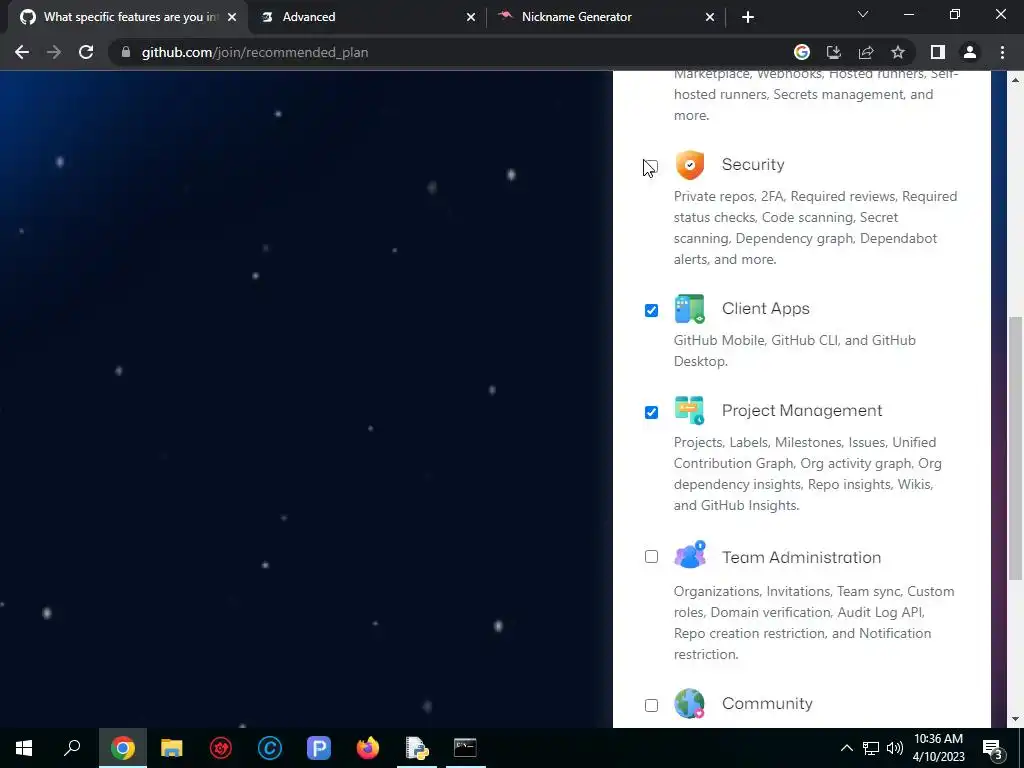Click the Security shield icon

point(690,165)
